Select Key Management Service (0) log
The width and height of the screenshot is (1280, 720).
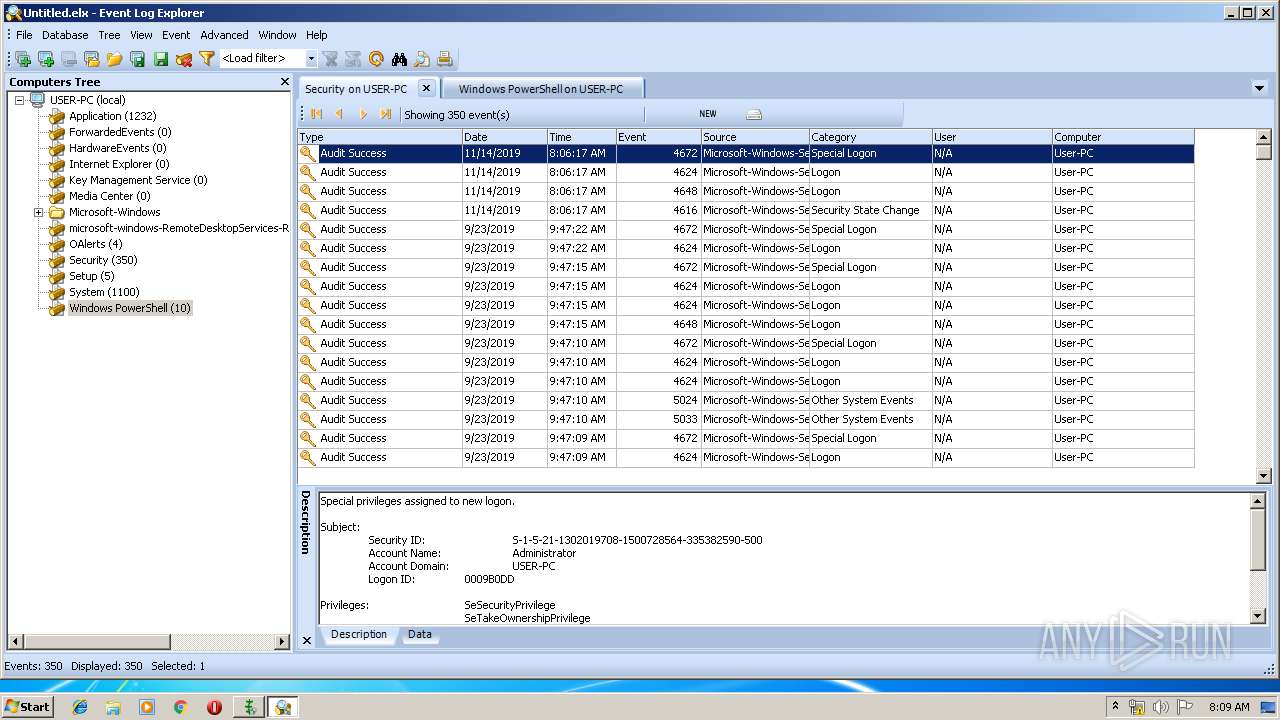(x=138, y=180)
